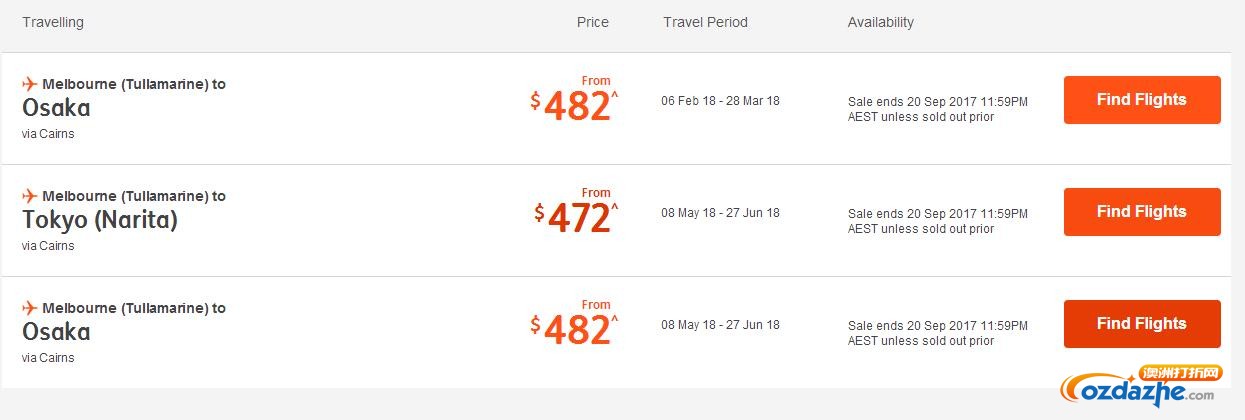Viewport: 1245px width, 420px height.
Task: Open the first Osaka destination title
Action: (56, 108)
